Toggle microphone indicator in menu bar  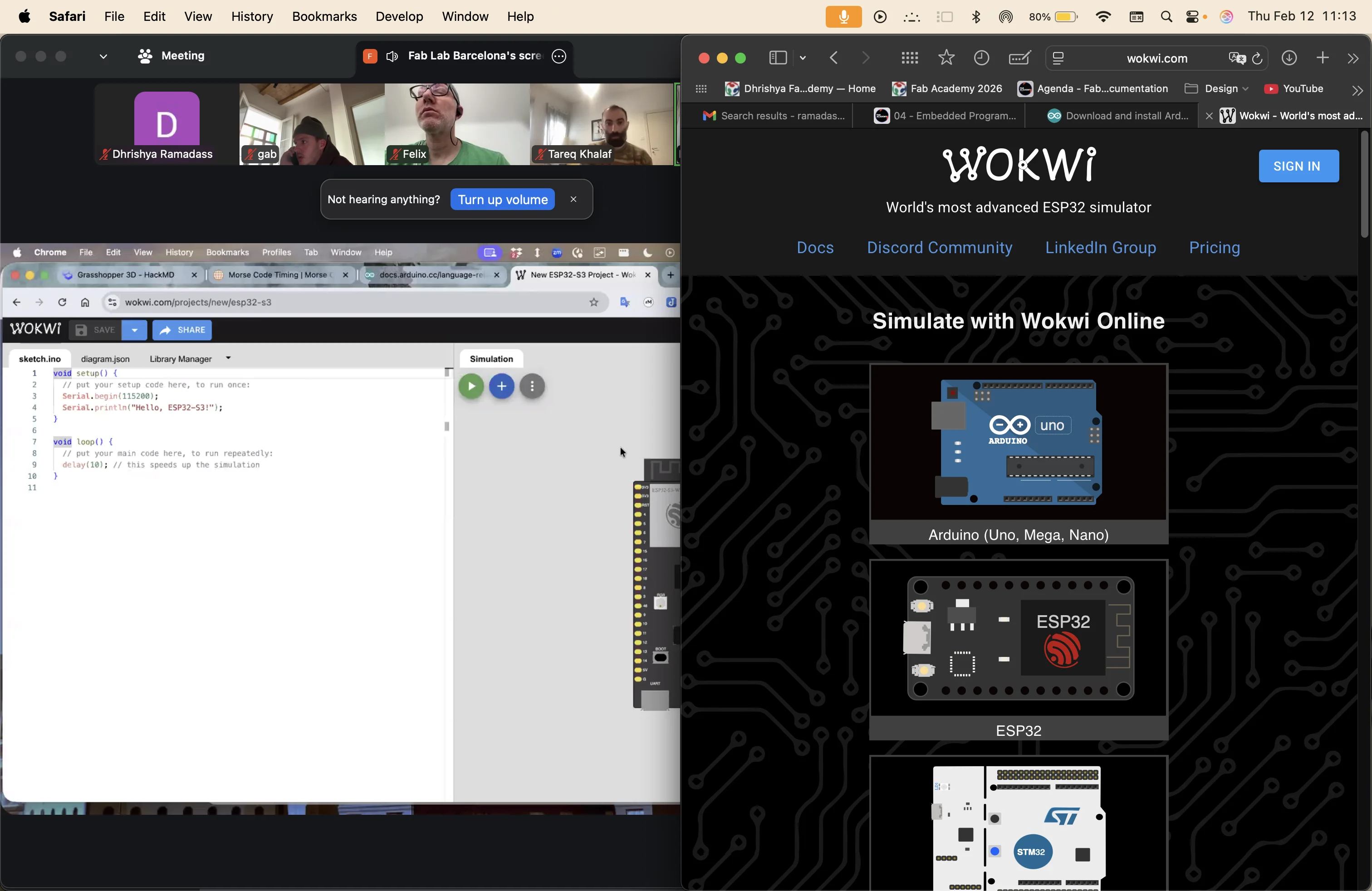(843, 17)
